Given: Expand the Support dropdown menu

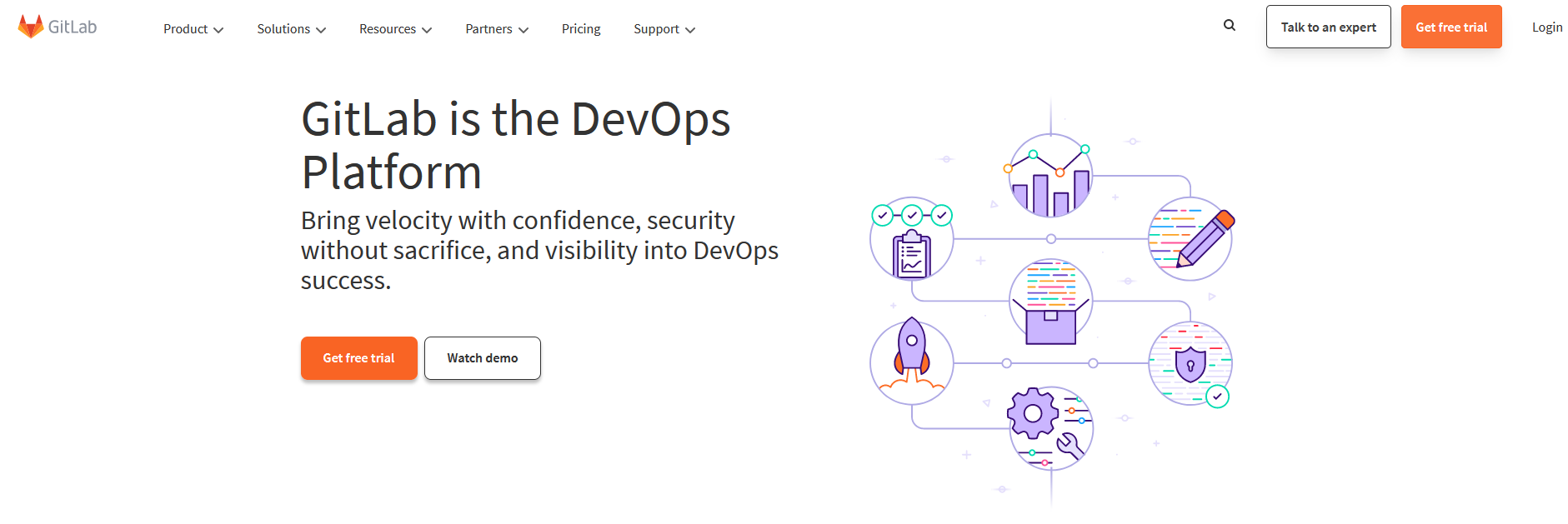Looking at the screenshot, I should point(664,29).
